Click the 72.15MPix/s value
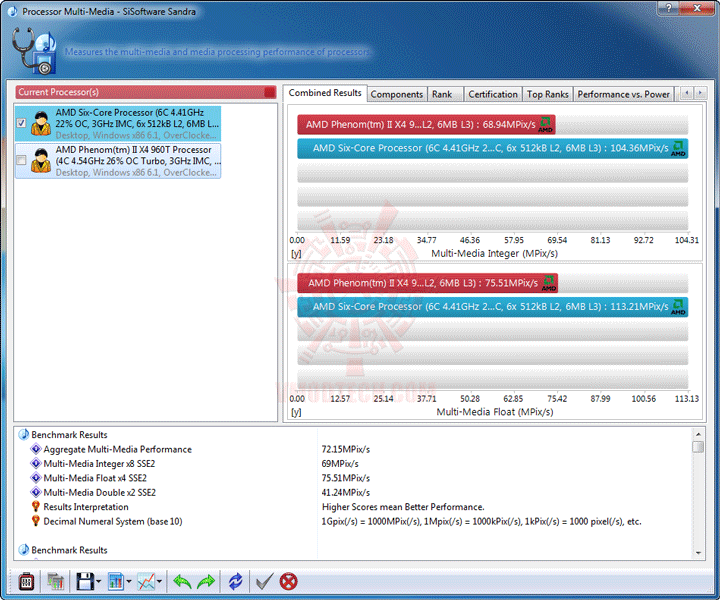 (346, 449)
